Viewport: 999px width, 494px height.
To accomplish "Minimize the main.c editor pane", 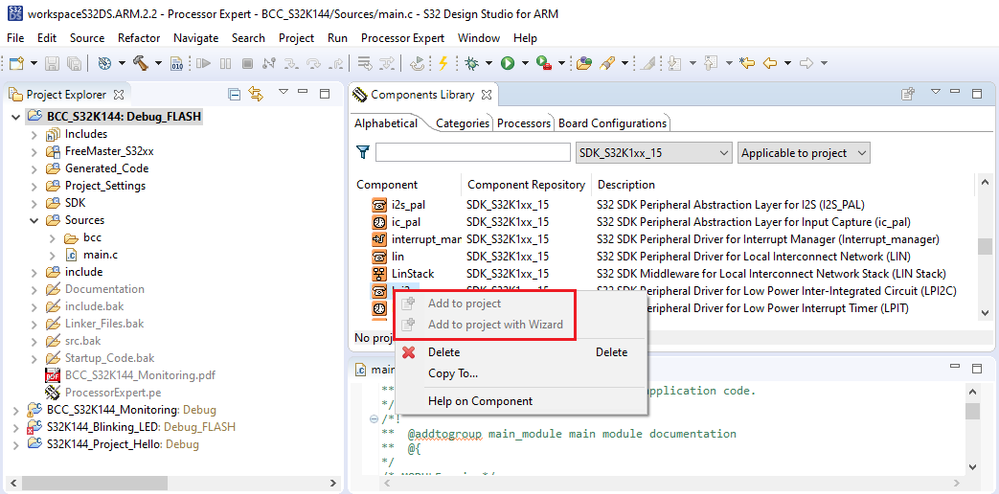I will (x=954, y=368).
